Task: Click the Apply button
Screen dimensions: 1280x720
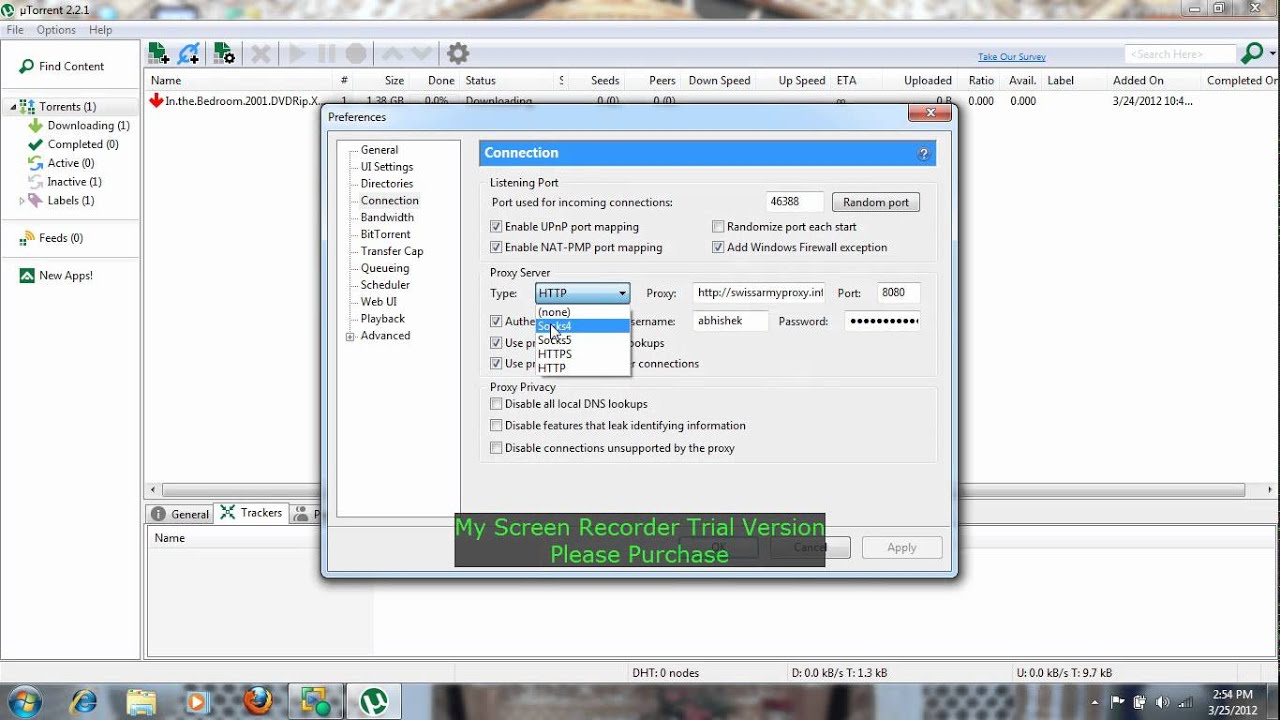Action: tap(901, 547)
